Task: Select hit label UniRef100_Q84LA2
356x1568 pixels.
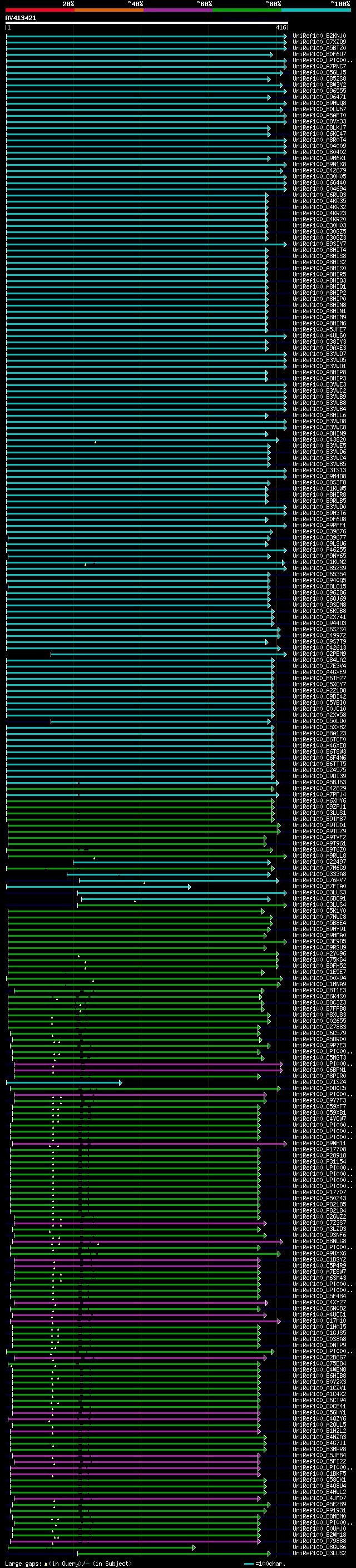Action: coord(319,660)
